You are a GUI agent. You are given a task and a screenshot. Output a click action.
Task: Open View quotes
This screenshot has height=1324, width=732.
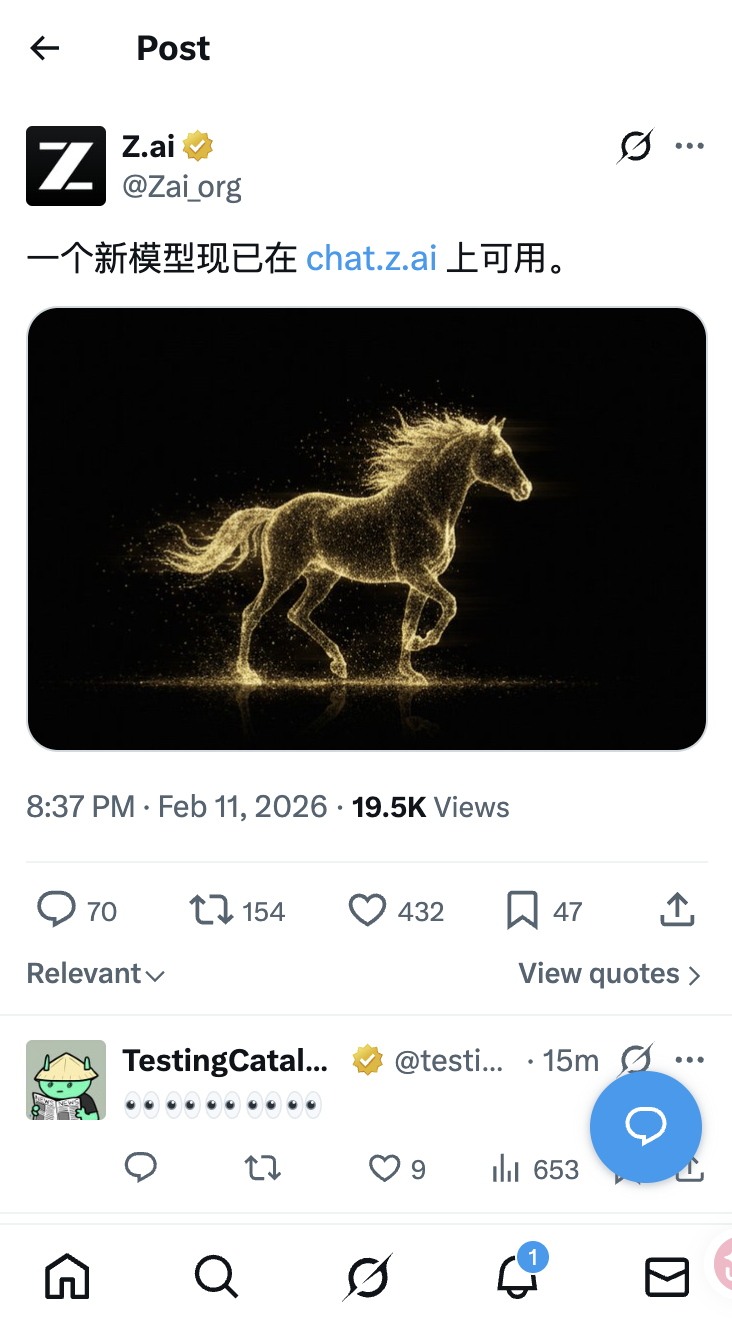click(x=609, y=973)
